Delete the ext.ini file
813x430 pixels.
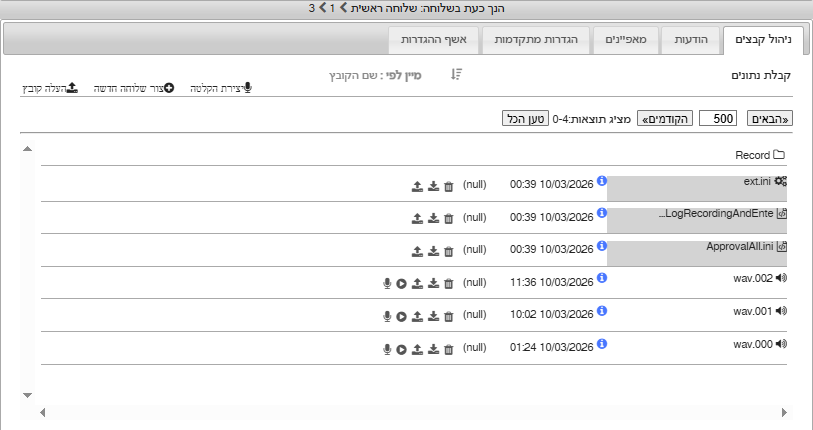click(x=448, y=186)
